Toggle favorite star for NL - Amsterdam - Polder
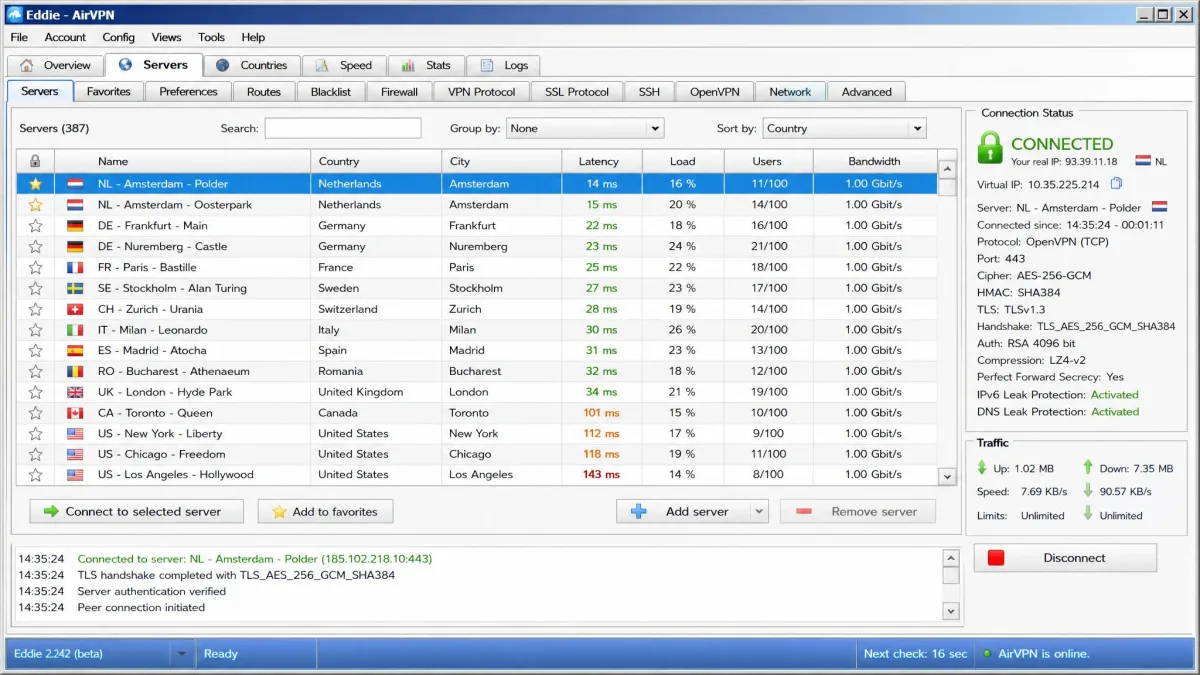The height and width of the screenshot is (675, 1200). point(35,184)
